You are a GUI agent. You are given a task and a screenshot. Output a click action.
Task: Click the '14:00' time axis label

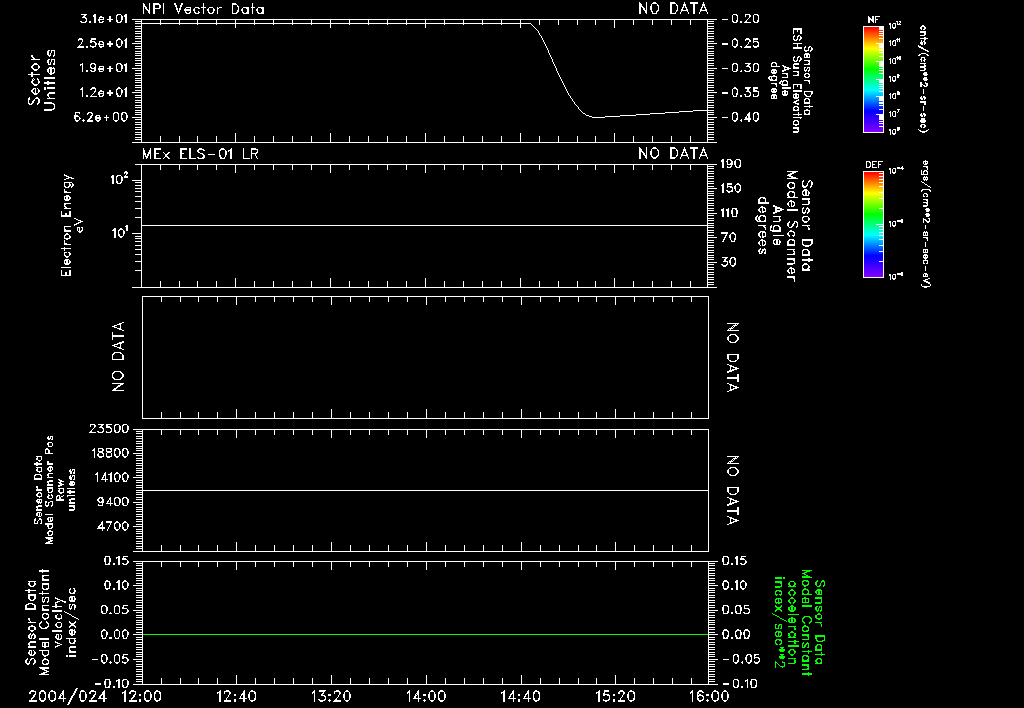(x=426, y=696)
